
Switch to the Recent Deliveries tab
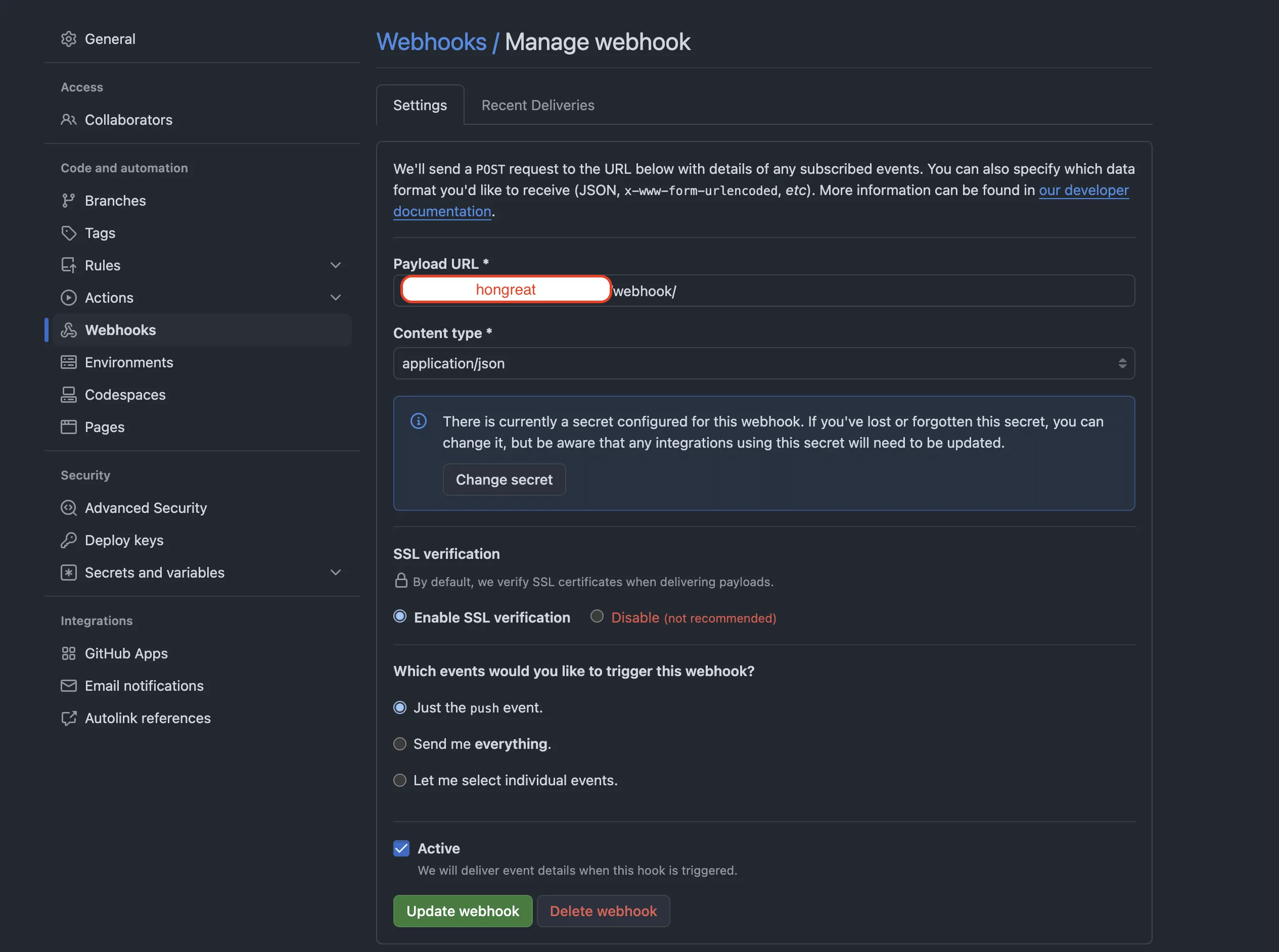coord(538,105)
